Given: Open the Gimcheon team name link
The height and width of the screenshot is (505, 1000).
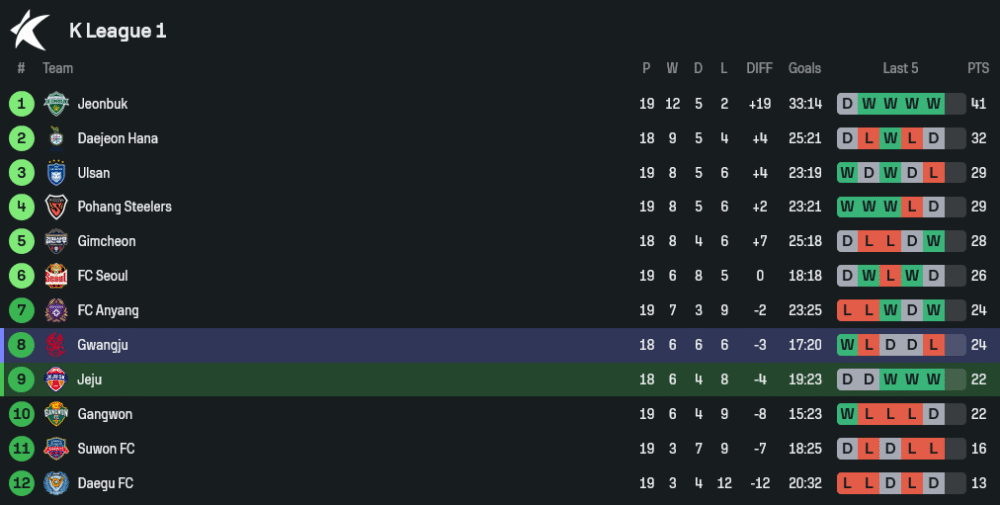Looking at the screenshot, I should point(106,242).
